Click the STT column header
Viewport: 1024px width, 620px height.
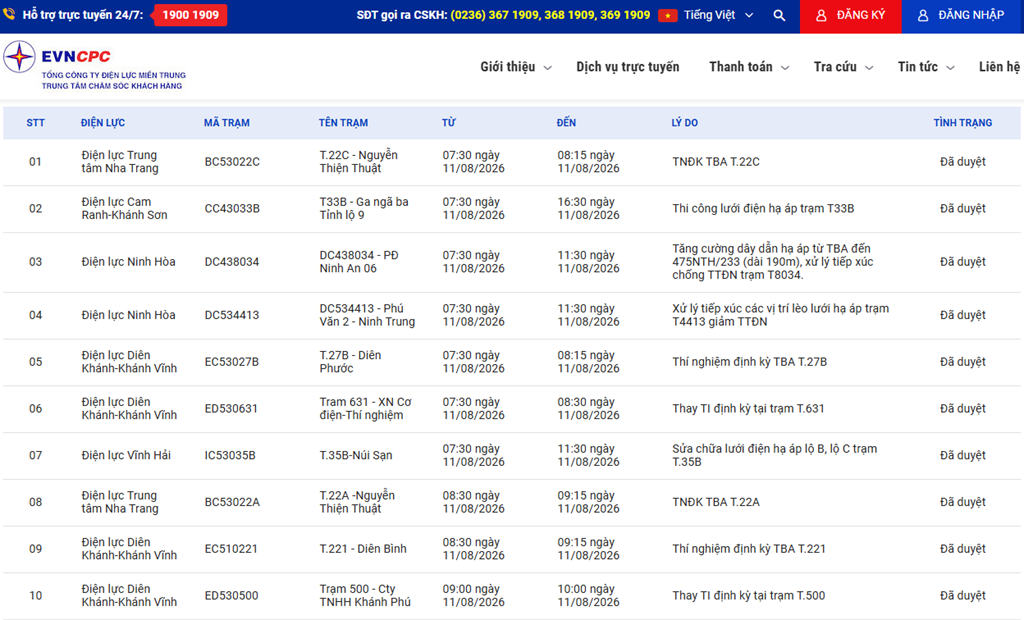click(35, 123)
